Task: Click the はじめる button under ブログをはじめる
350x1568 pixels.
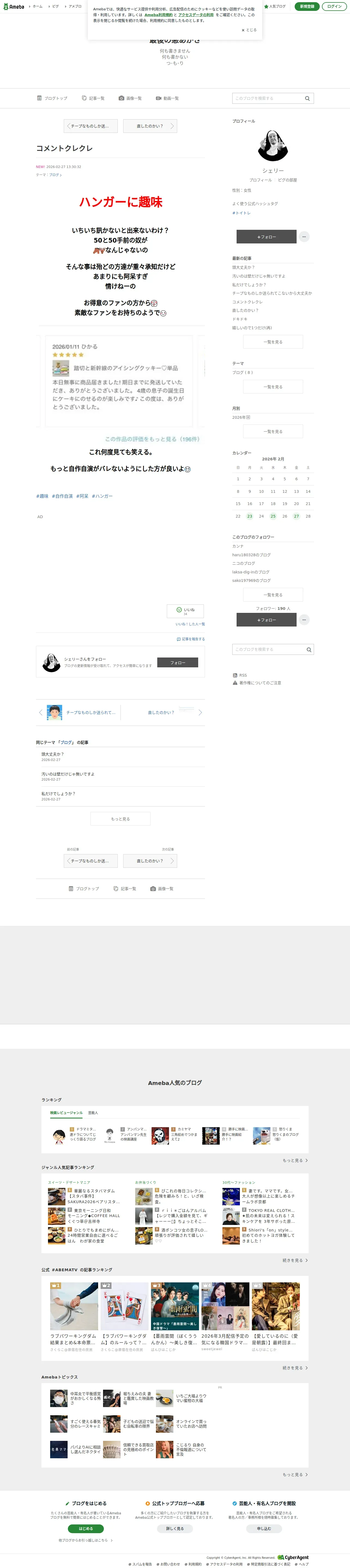Action: point(86,1529)
